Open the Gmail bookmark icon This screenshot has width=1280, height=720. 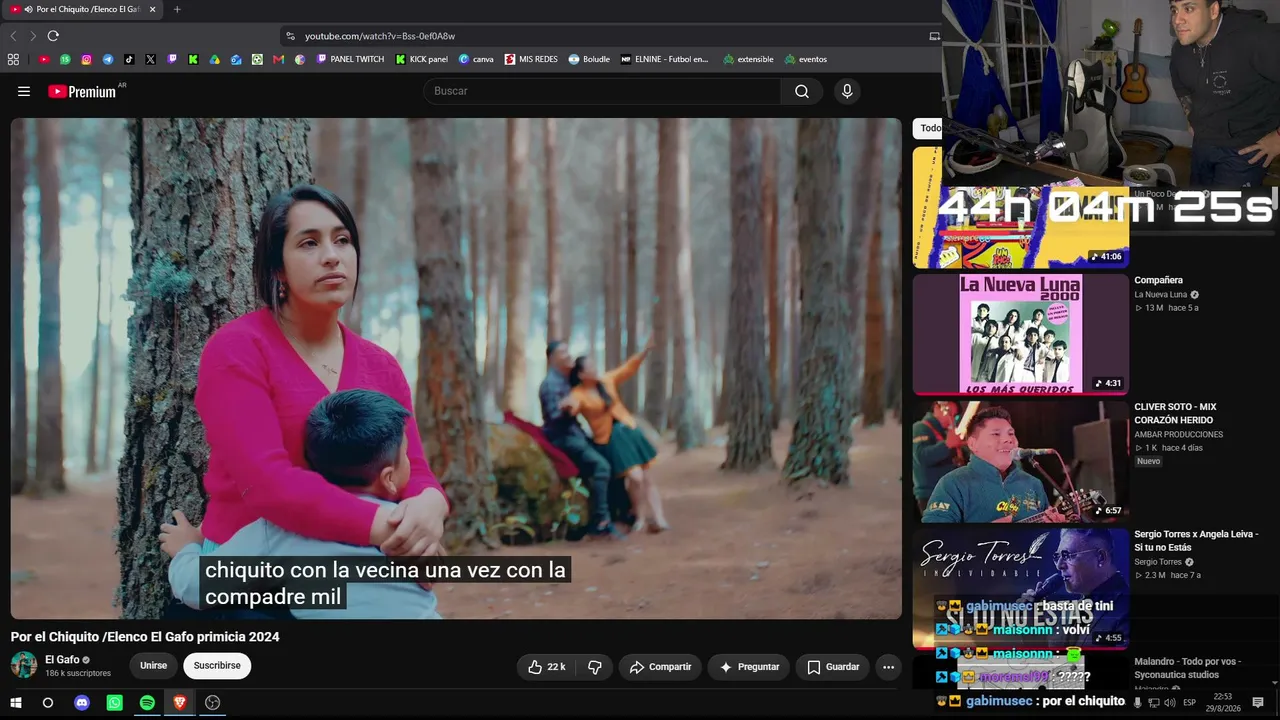point(279,59)
